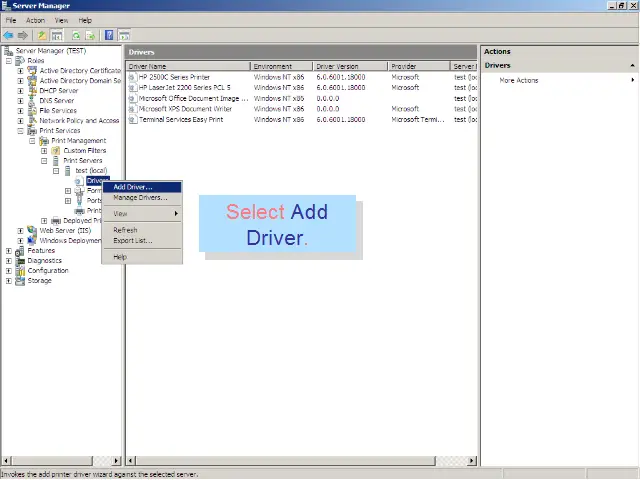Click the Features node icon

click(20, 251)
